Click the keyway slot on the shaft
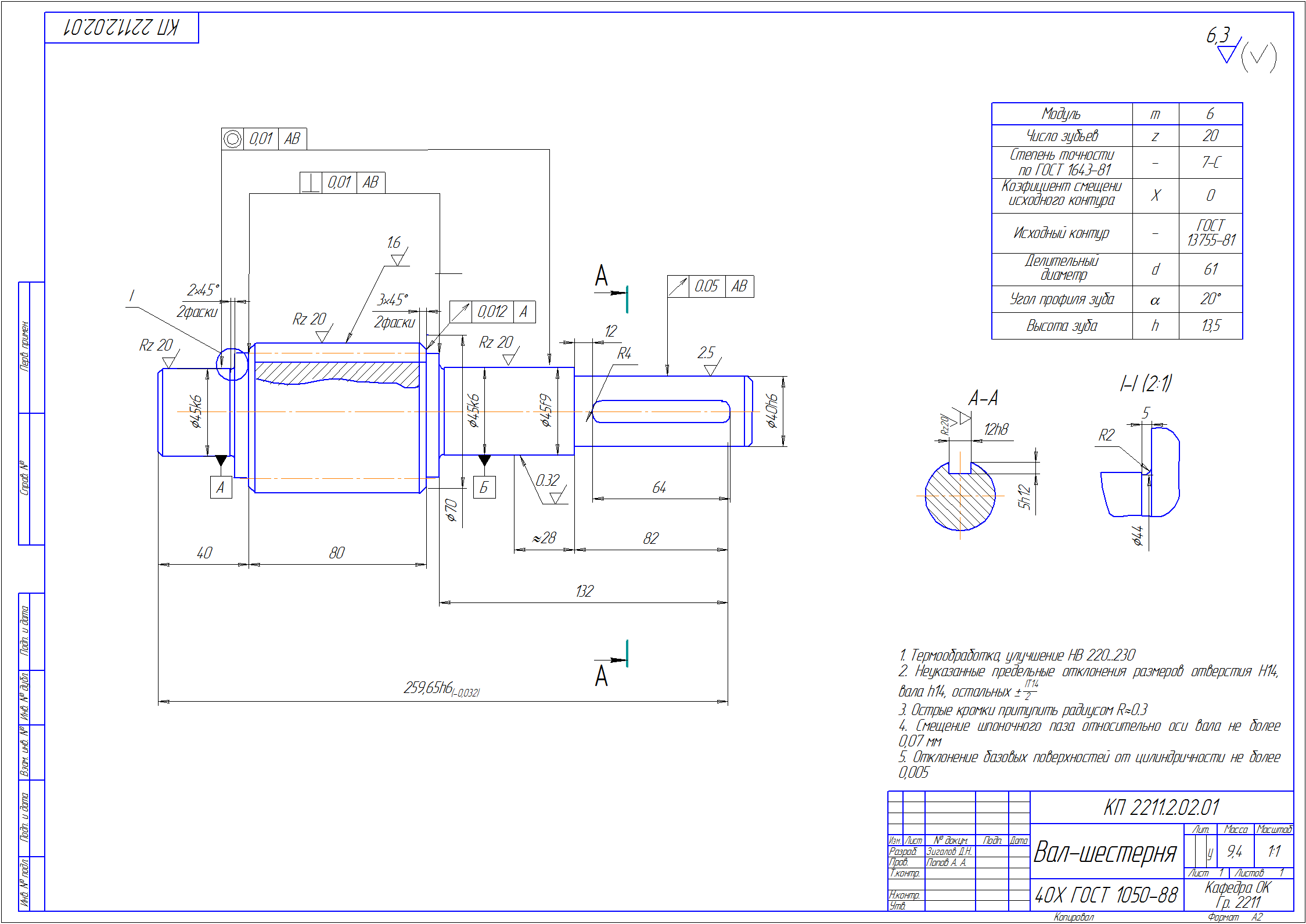Viewport: 1306px width, 924px height. coord(660,412)
